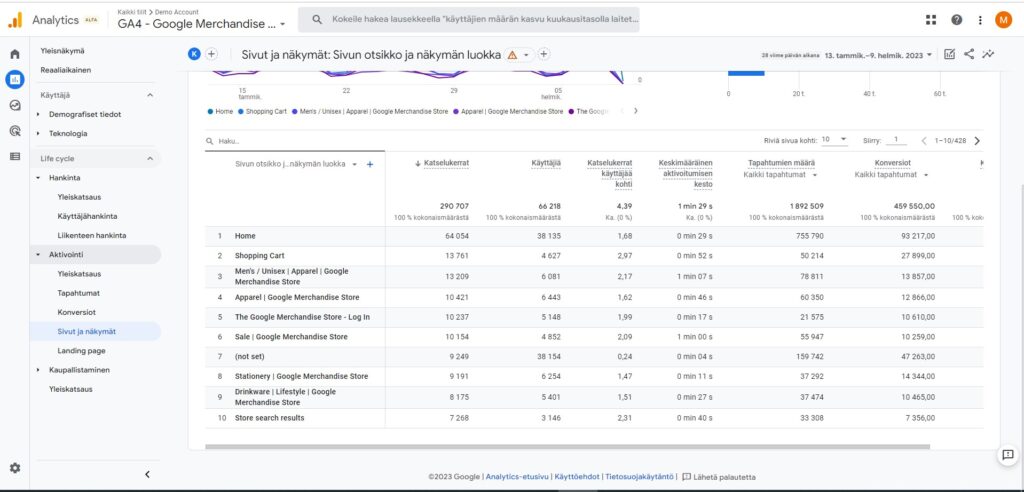Open Analytics-etusivu footer link
Screen dimensions: 1024x492
click(517, 478)
